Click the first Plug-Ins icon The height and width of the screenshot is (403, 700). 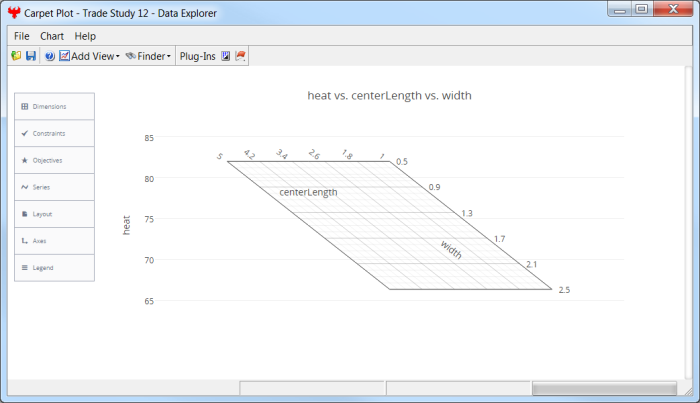tap(226, 56)
